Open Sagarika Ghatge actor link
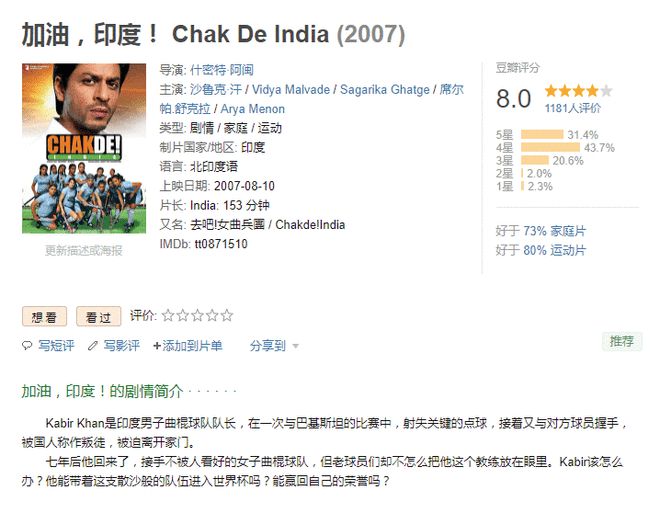660x513 pixels. click(385, 89)
